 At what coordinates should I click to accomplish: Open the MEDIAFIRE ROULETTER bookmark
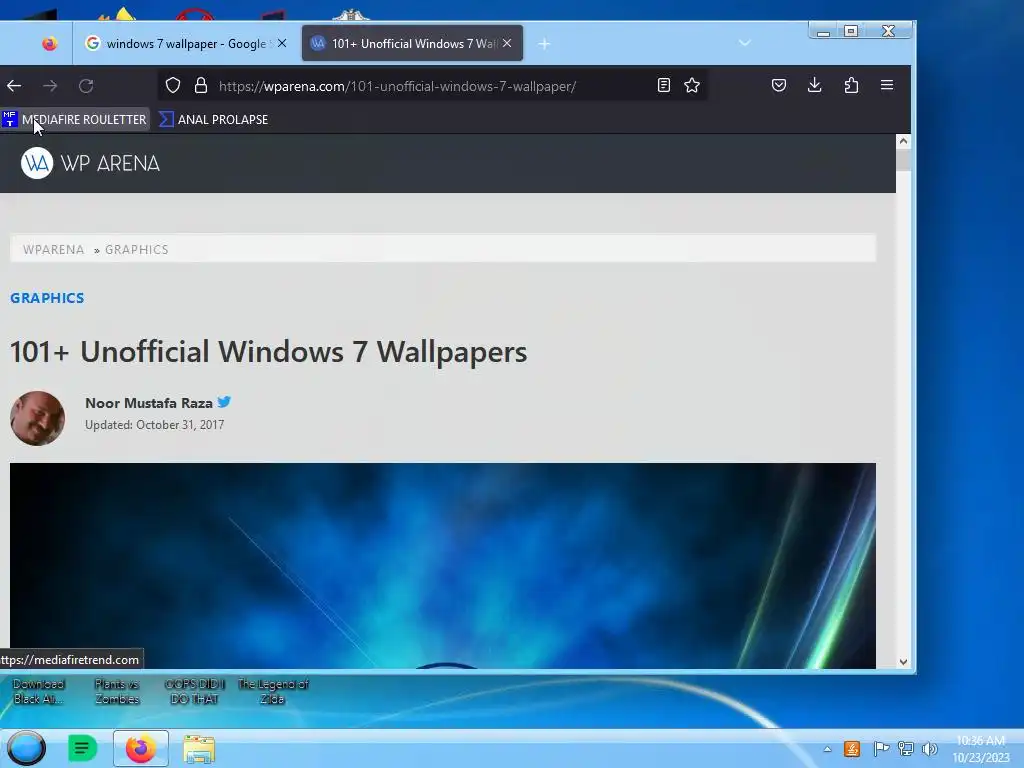coord(74,120)
